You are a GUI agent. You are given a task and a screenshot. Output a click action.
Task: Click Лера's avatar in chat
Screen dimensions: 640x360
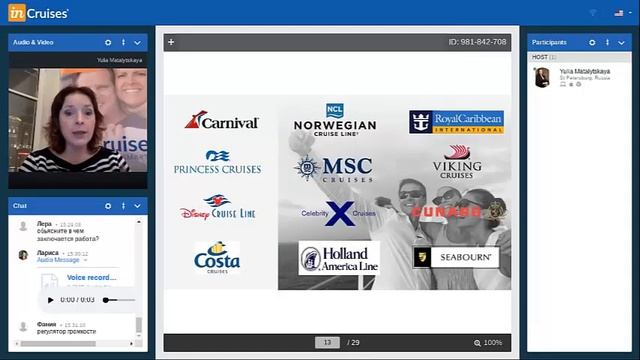coord(23,226)
